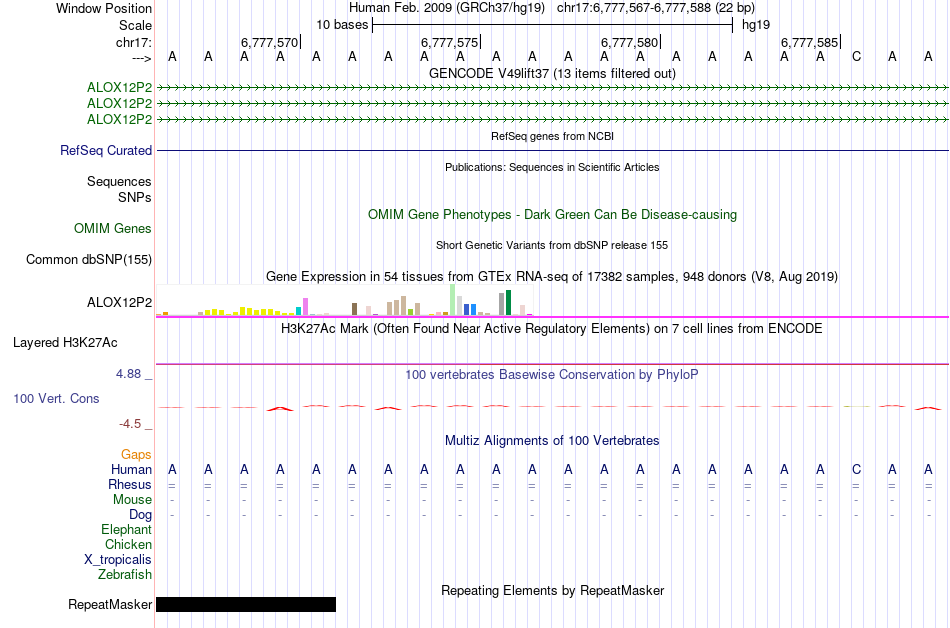950x628 pixels.
Task: Click the 100 Vert. Cons track label
Action: [x=56, y=398]
